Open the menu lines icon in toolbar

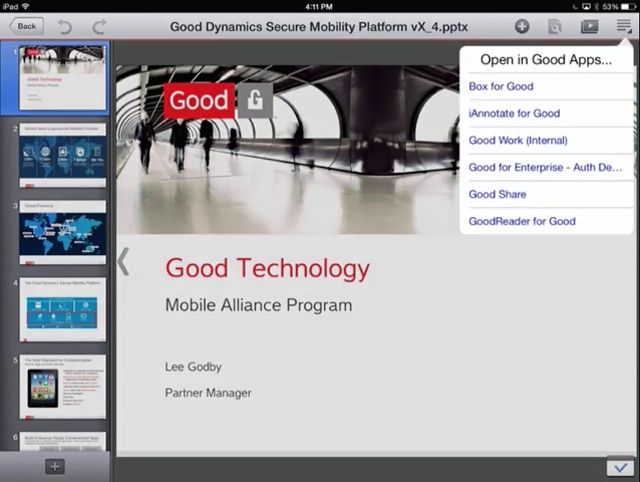(x=624, y=27)
